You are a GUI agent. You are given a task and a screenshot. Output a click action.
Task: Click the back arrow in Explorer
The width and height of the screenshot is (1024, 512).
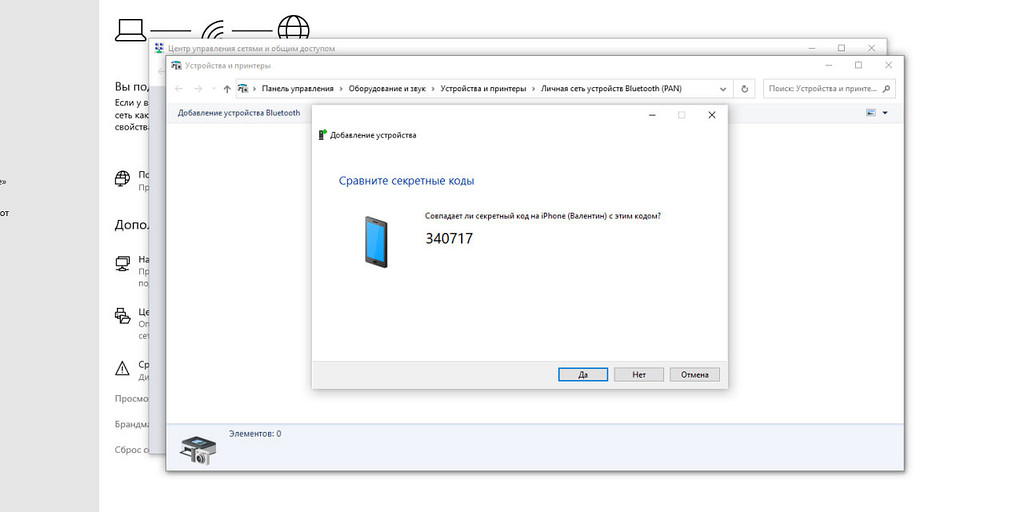(179, 89)
